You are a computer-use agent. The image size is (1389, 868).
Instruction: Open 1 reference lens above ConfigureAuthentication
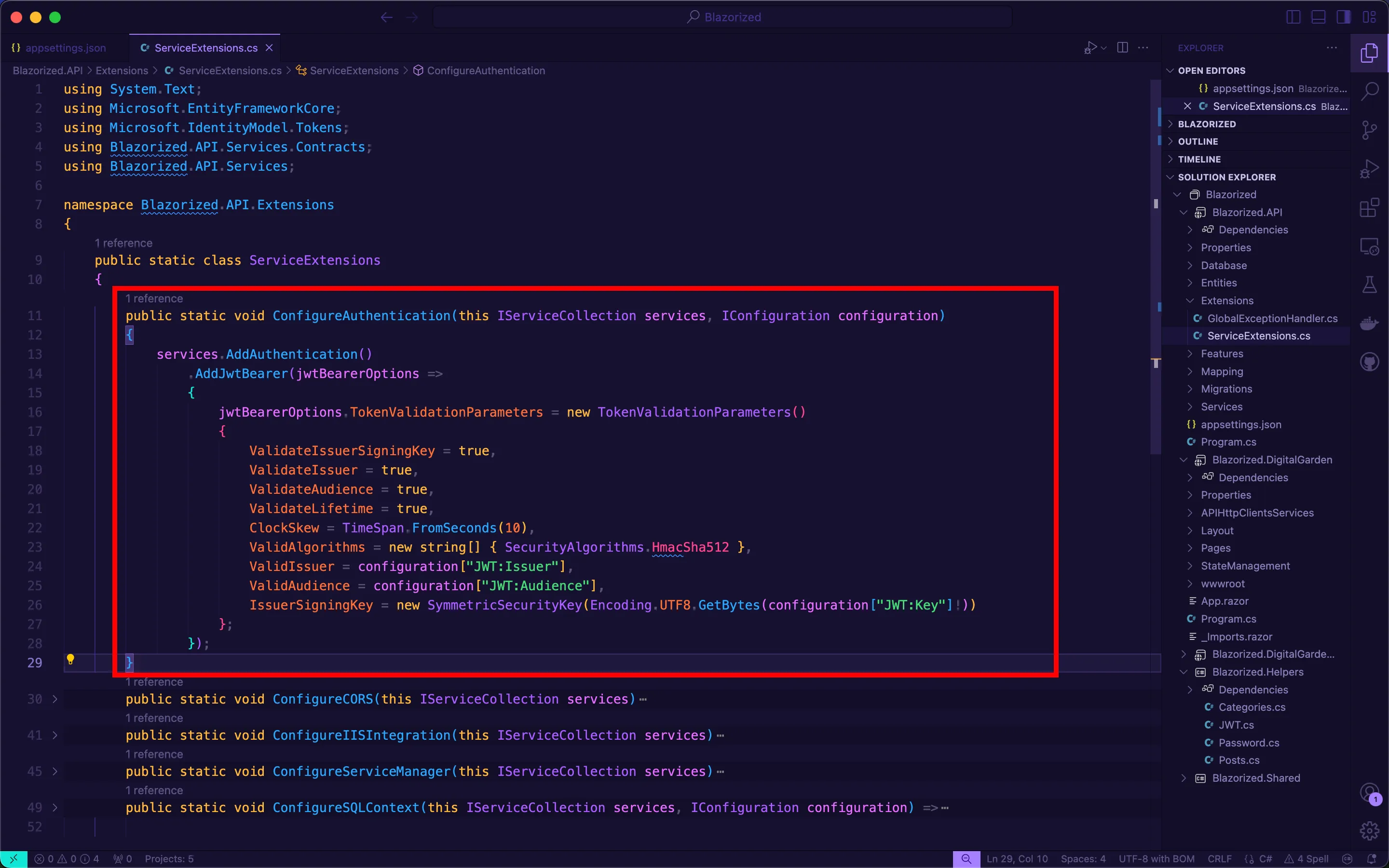154,298
